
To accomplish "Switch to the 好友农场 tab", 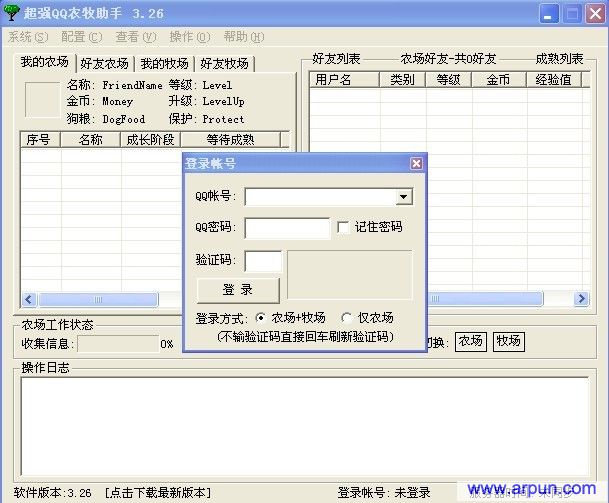I will pos(104,64).
